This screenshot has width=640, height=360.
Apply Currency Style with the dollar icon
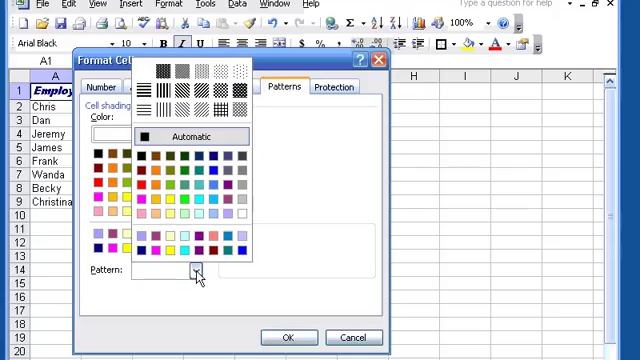pyautogui.click(x=302, y=43)
